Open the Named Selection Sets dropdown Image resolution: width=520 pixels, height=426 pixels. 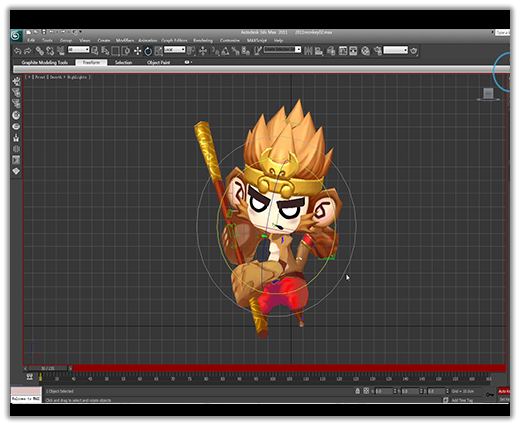[282, 50]
